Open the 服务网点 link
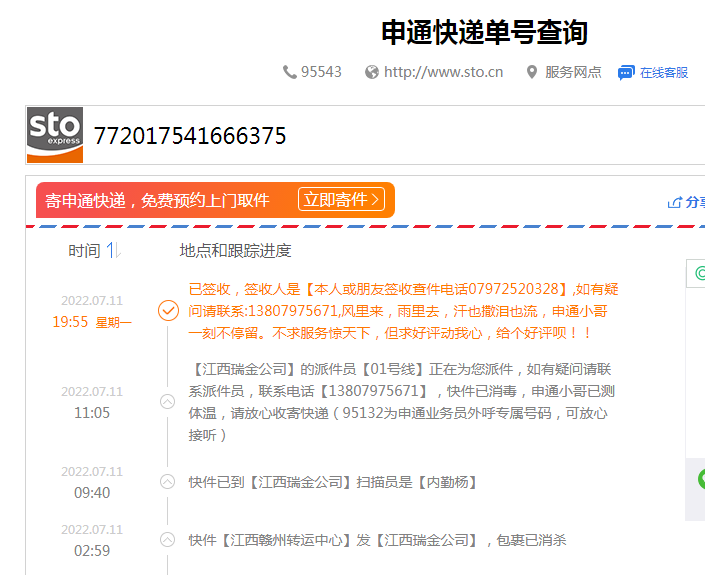705x575 pixels. (573, 72)
